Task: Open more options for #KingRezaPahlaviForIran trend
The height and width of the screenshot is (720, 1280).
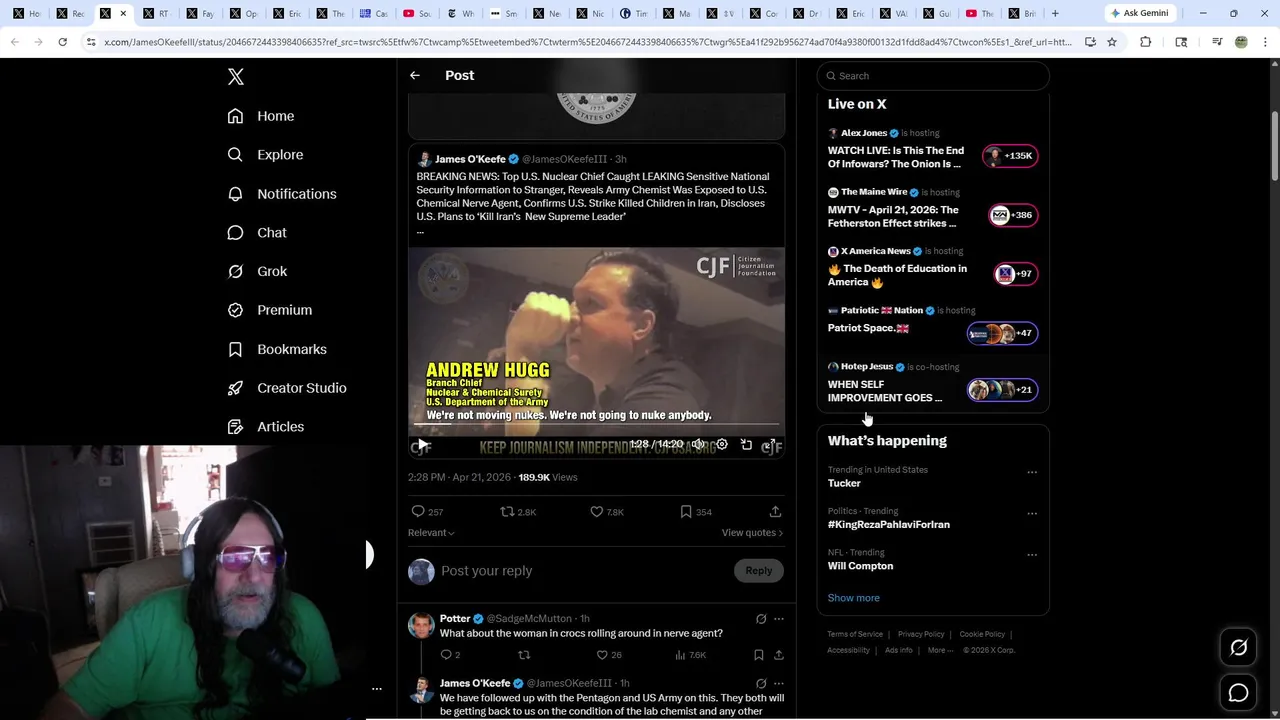Action: 1032,514
